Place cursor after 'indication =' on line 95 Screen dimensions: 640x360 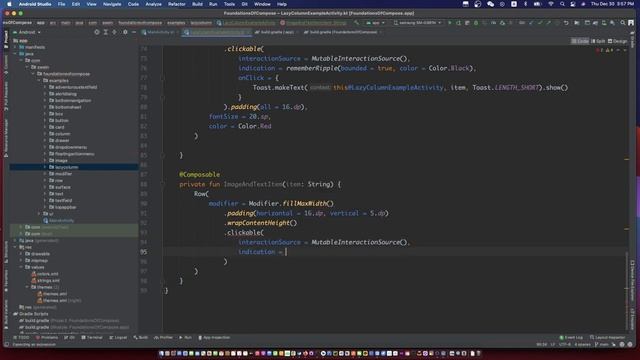click(286, 252)
